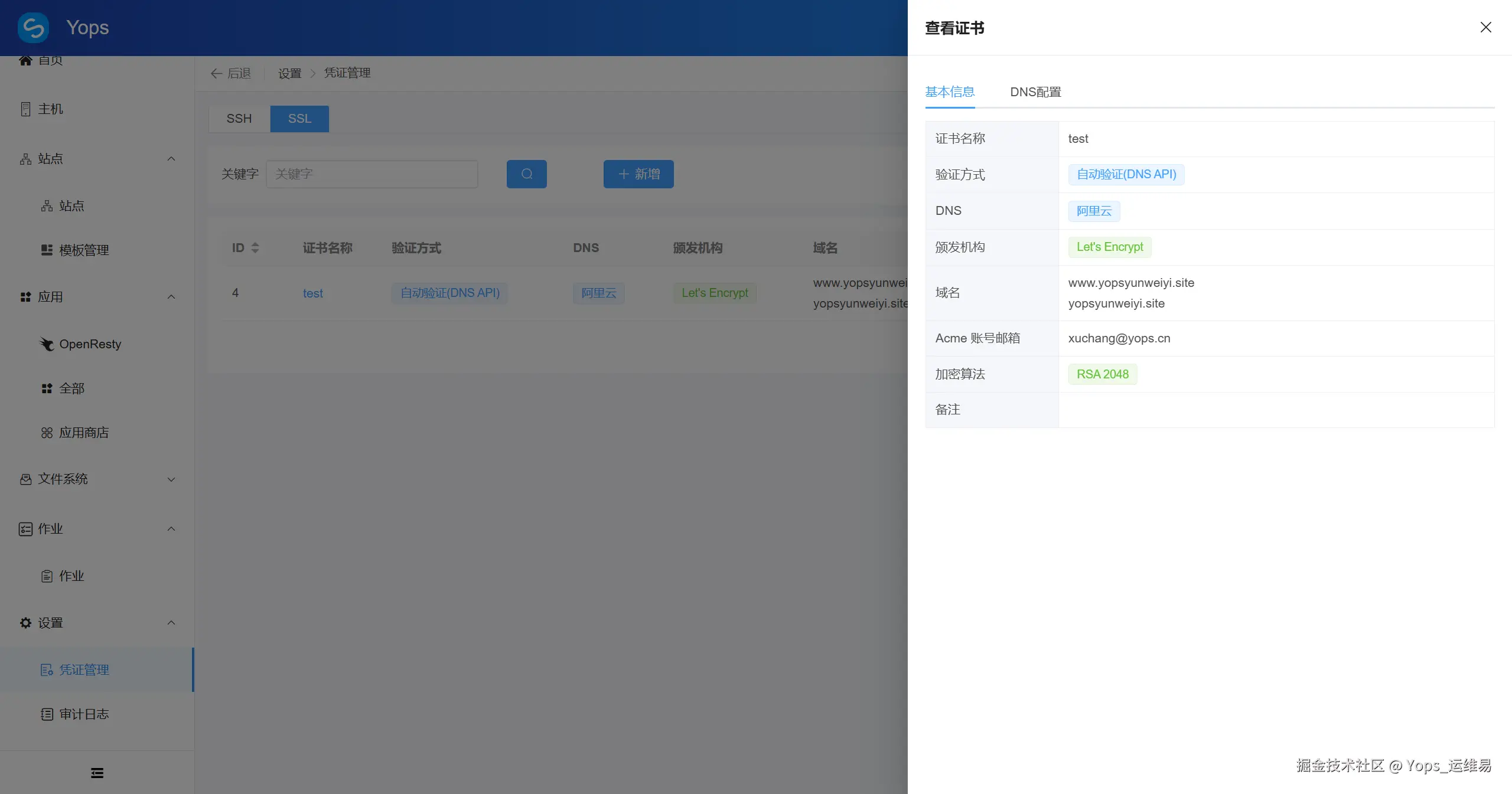The height and width of the screenshot is (794, 1512).
Task: Click the search magnifier icon
Action: tap(526, 174)
